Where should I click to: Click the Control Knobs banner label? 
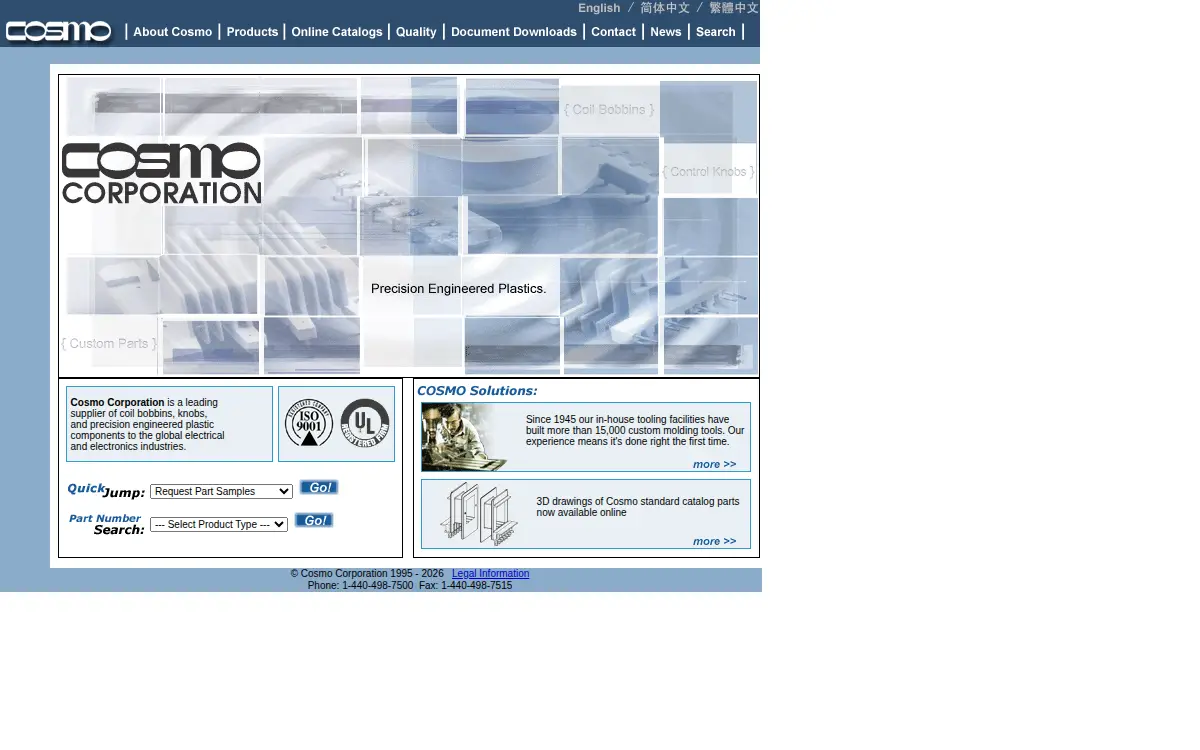click(709, 172)
